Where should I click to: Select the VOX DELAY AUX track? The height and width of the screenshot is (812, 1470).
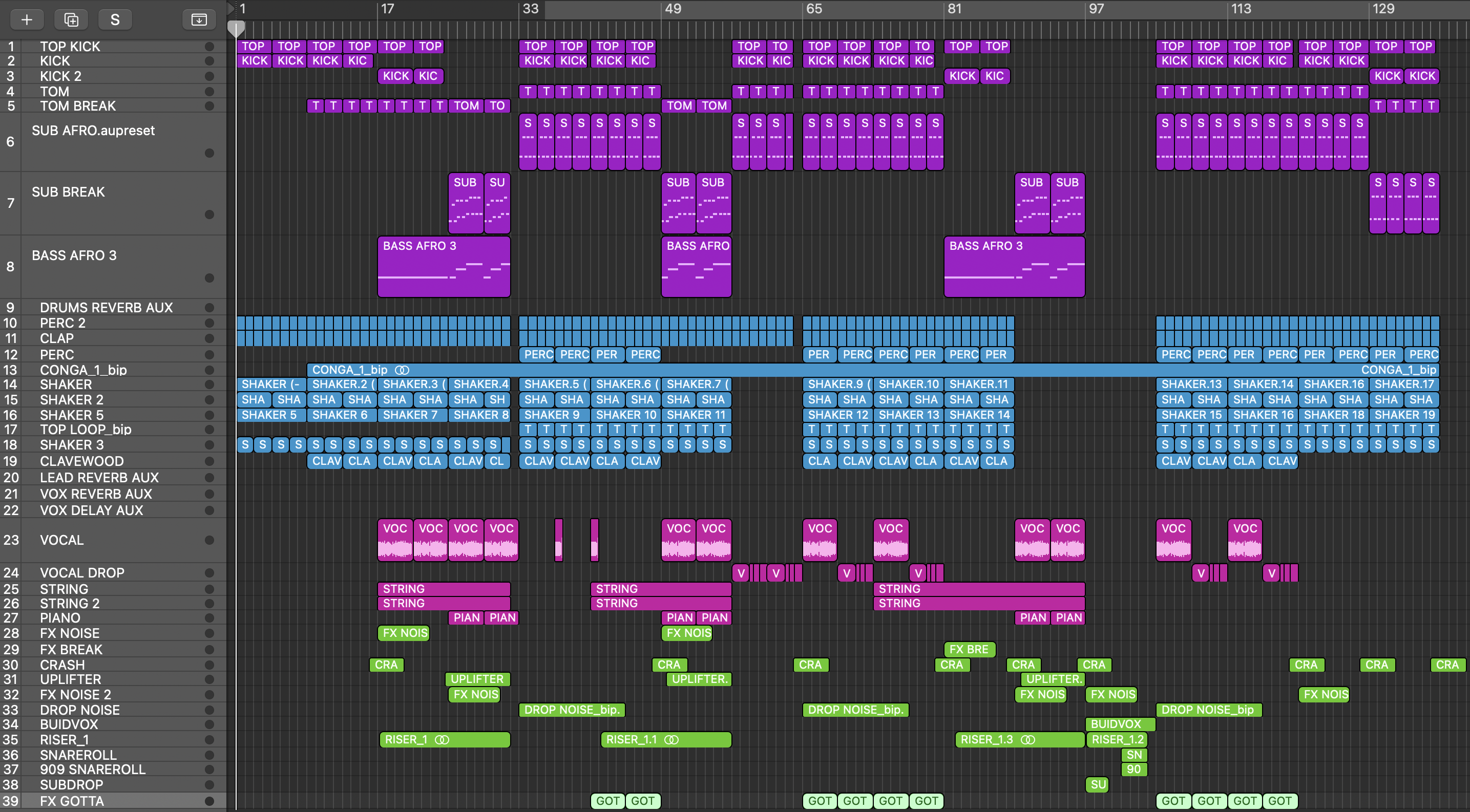pyautogui.click(x=113, y=510)
